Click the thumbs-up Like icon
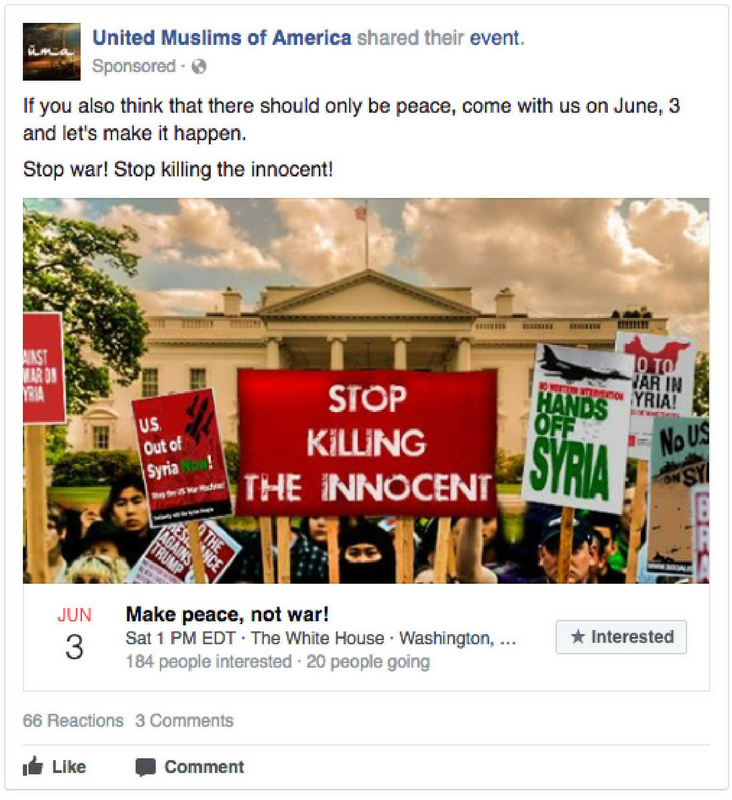Screen dimensions: 732x800 click(33, 766)
